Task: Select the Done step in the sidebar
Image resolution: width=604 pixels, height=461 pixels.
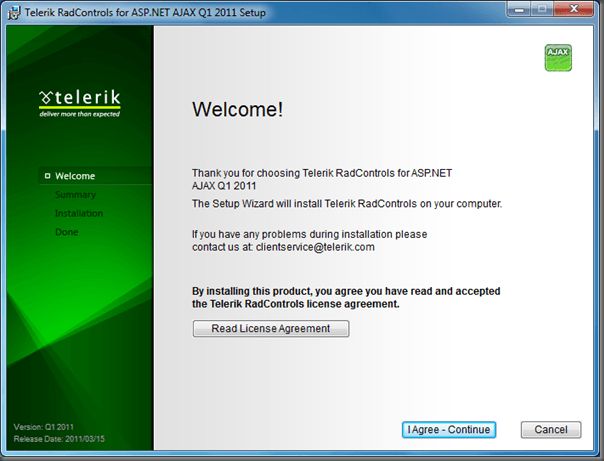Action: (x=67, y=232)
